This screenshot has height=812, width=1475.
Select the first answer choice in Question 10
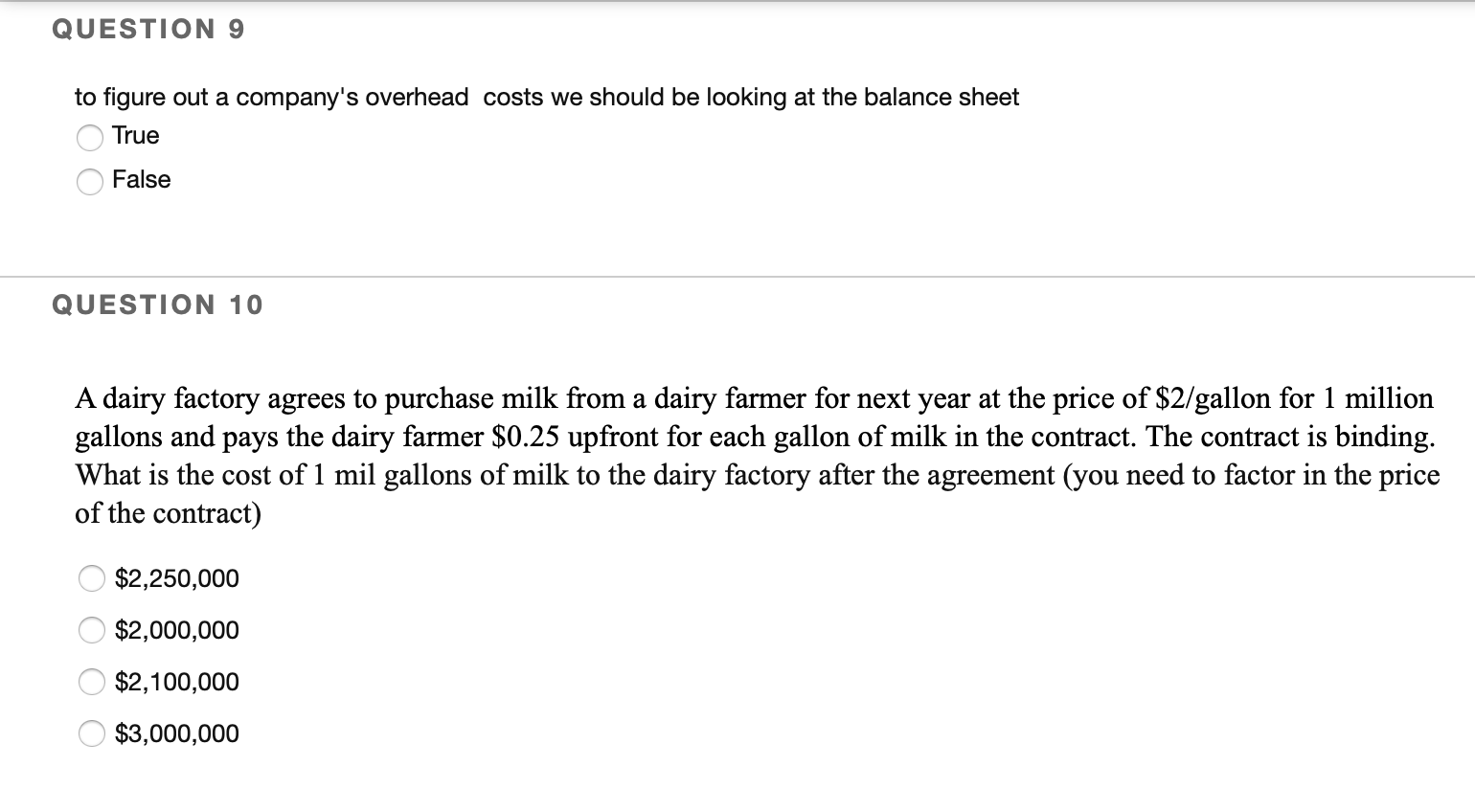click(x=91, y=578)
